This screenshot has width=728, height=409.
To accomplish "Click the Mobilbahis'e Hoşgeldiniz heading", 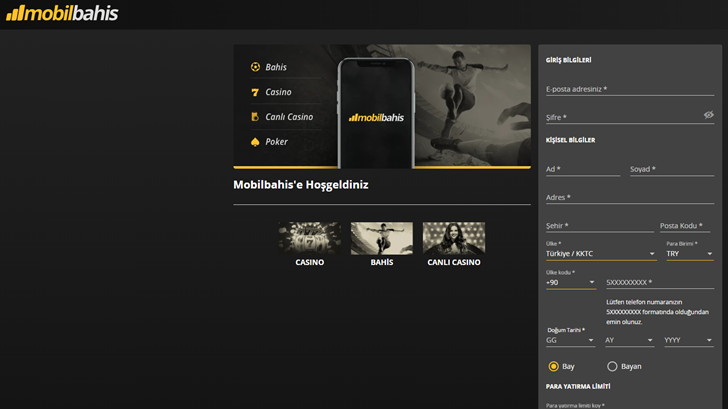I will click(301, 185).
